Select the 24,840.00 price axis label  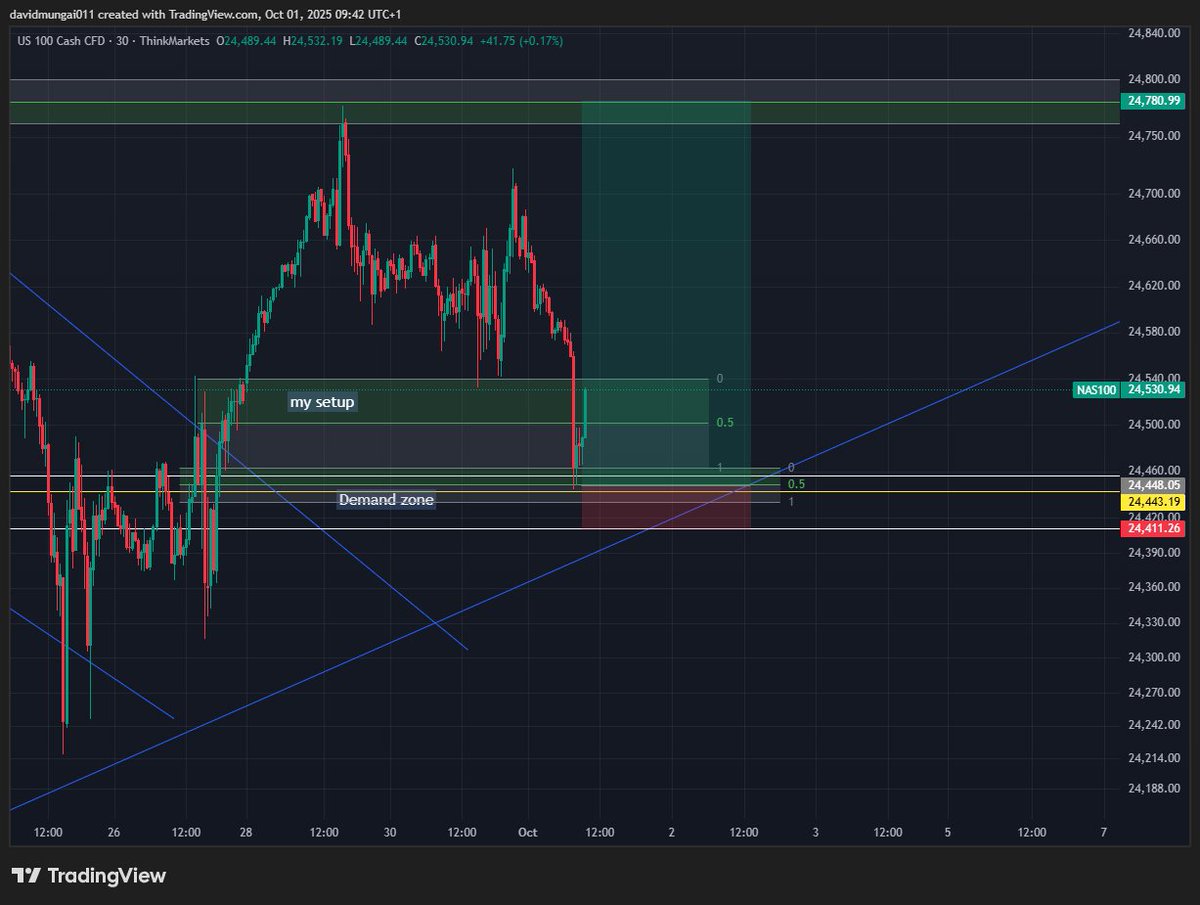coord(1155,33)
